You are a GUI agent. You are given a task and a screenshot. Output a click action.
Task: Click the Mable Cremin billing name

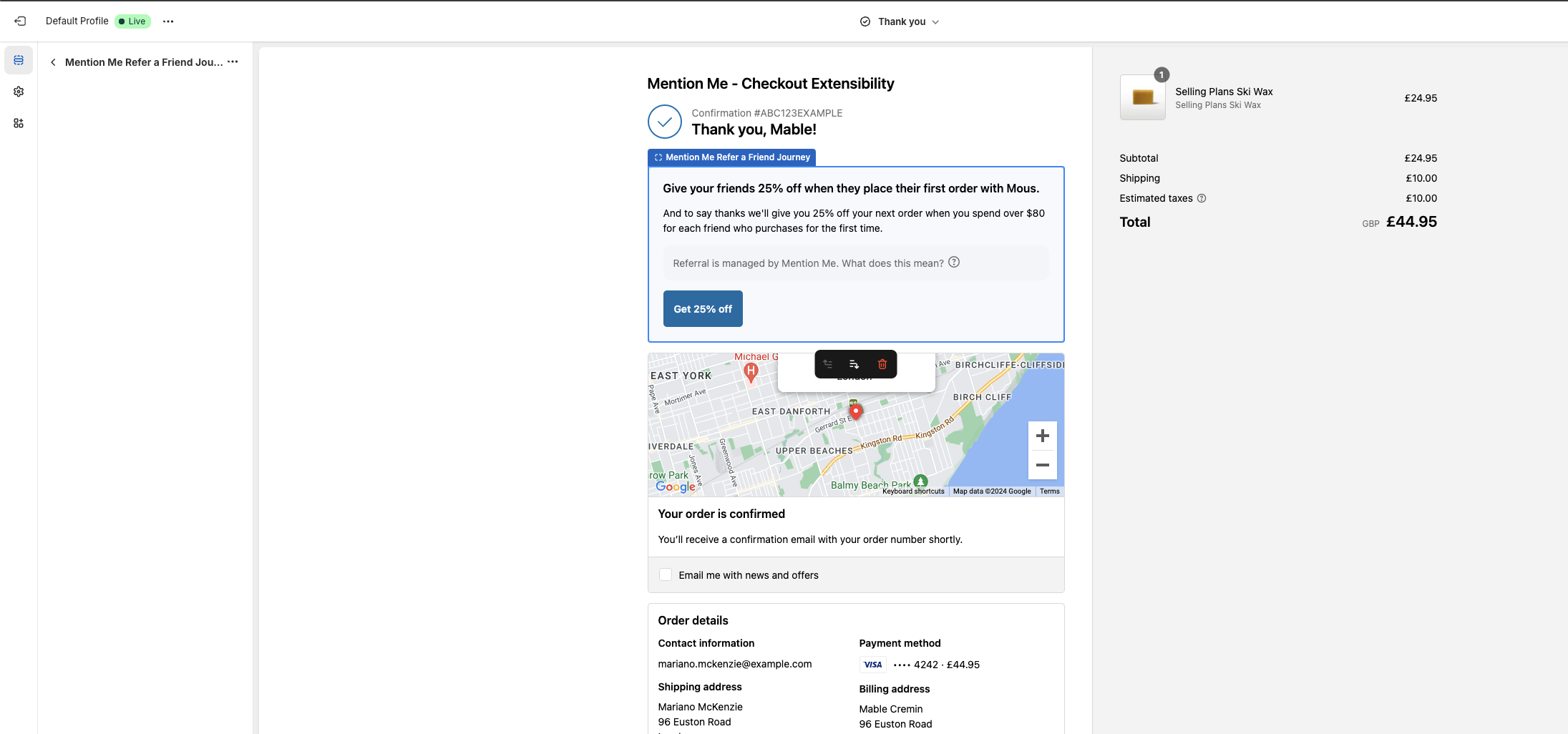click(x=891, y=709)
